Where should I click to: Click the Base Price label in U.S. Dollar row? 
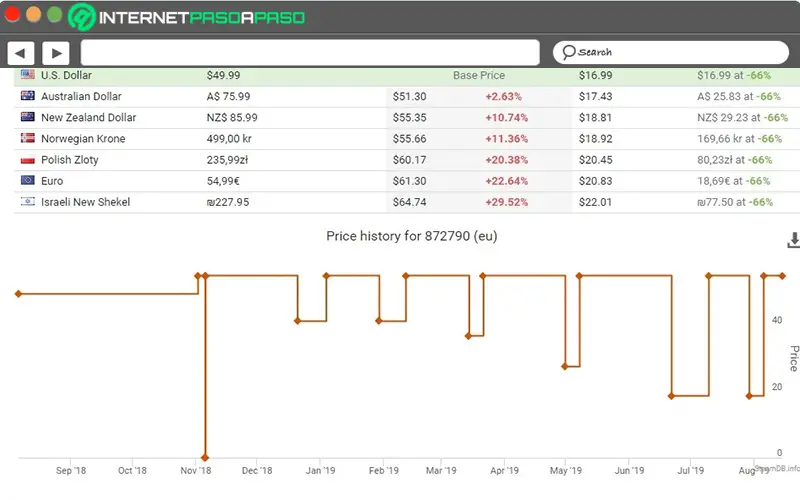point(479,75)
